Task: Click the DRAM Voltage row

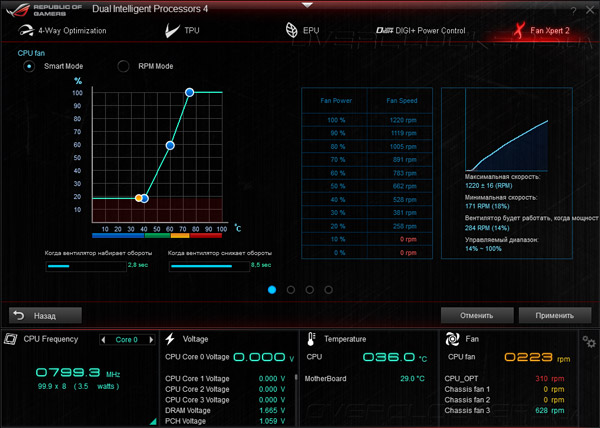Action: pyautogui.click(x=225, y=410)
